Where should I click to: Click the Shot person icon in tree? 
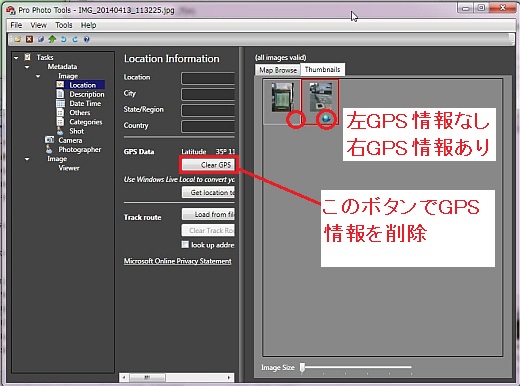(60, 131)
